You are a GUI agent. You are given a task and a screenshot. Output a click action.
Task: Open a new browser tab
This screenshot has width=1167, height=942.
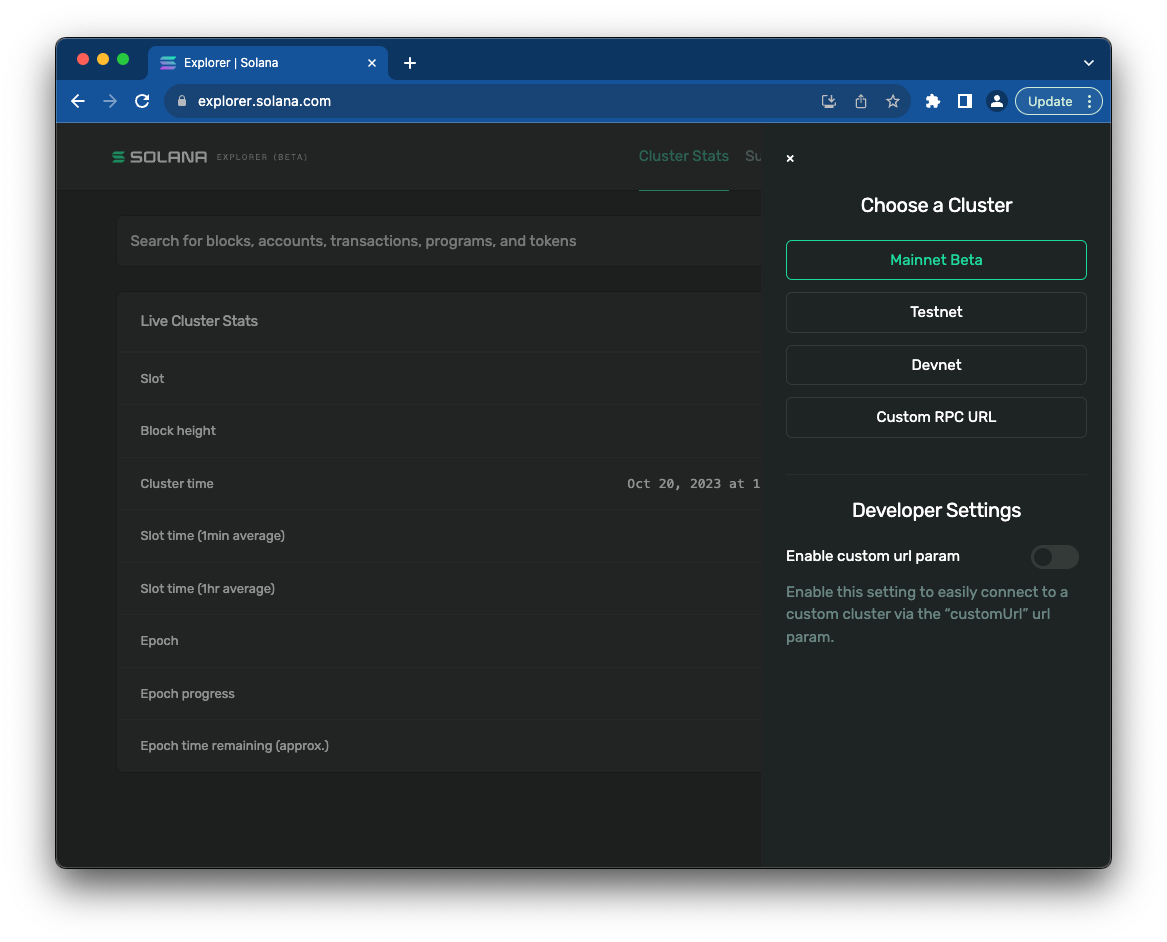pyautogui.click(x=410, y=63)
